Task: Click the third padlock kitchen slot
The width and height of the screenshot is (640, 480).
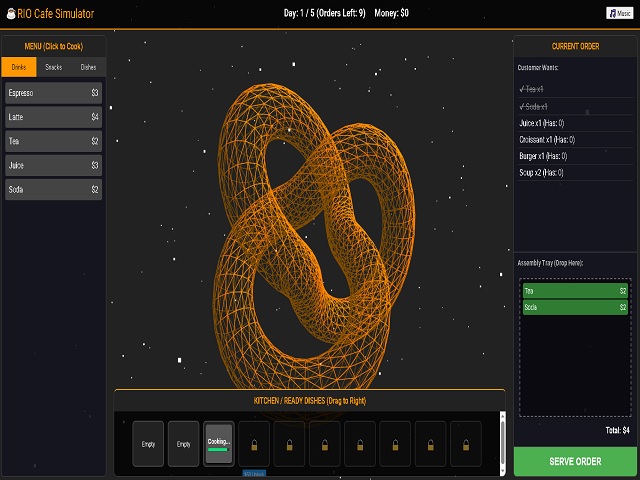Action: (x=325, y=443)
